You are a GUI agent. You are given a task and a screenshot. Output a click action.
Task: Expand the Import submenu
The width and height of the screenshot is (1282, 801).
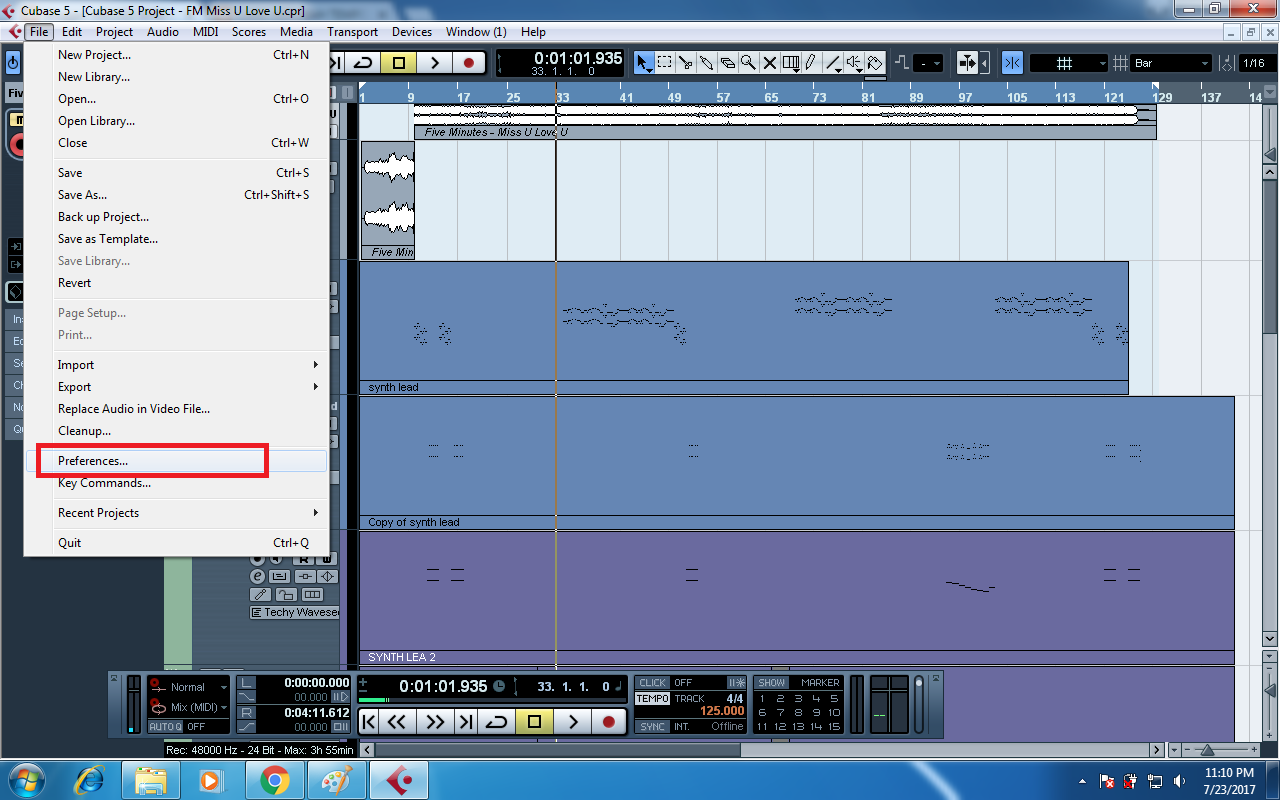point(177,365)
